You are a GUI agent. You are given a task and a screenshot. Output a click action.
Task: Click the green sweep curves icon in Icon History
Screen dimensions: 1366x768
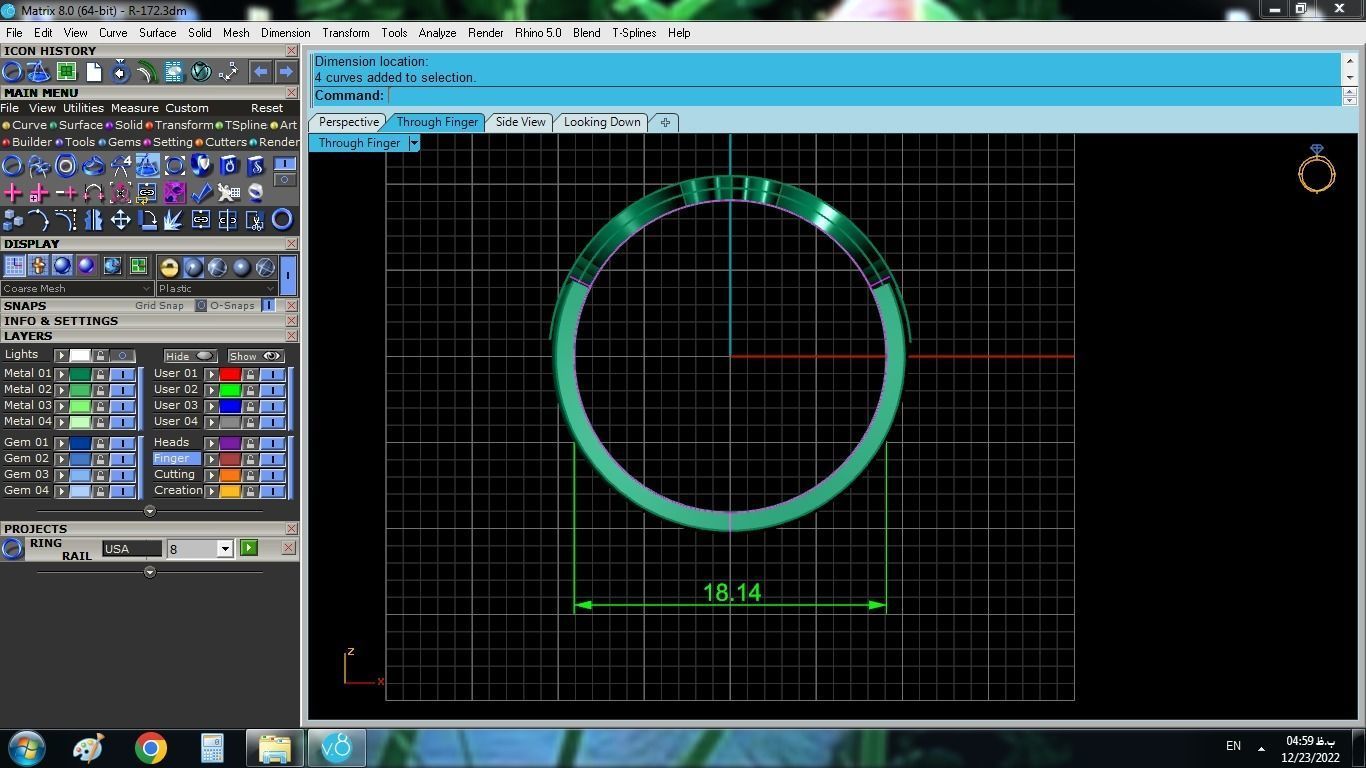tap(147, 72)
